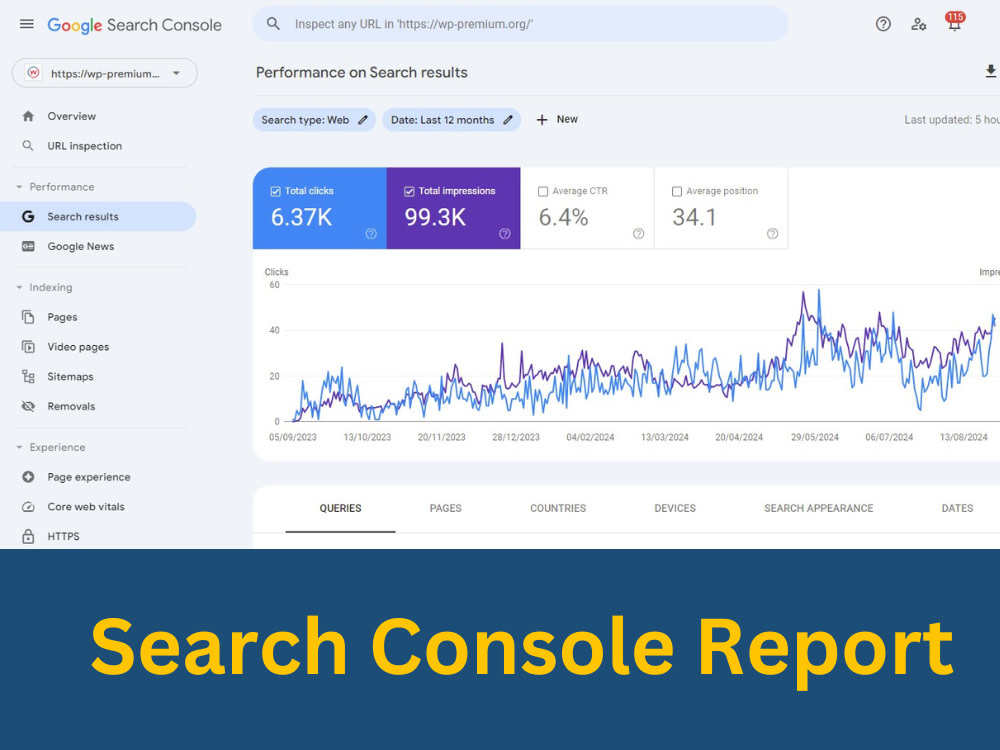Image resolution: width=1000 pixels, height=750 pixels.
Task: Switch to the DEVICES tab
Action: tap(675, 508)
